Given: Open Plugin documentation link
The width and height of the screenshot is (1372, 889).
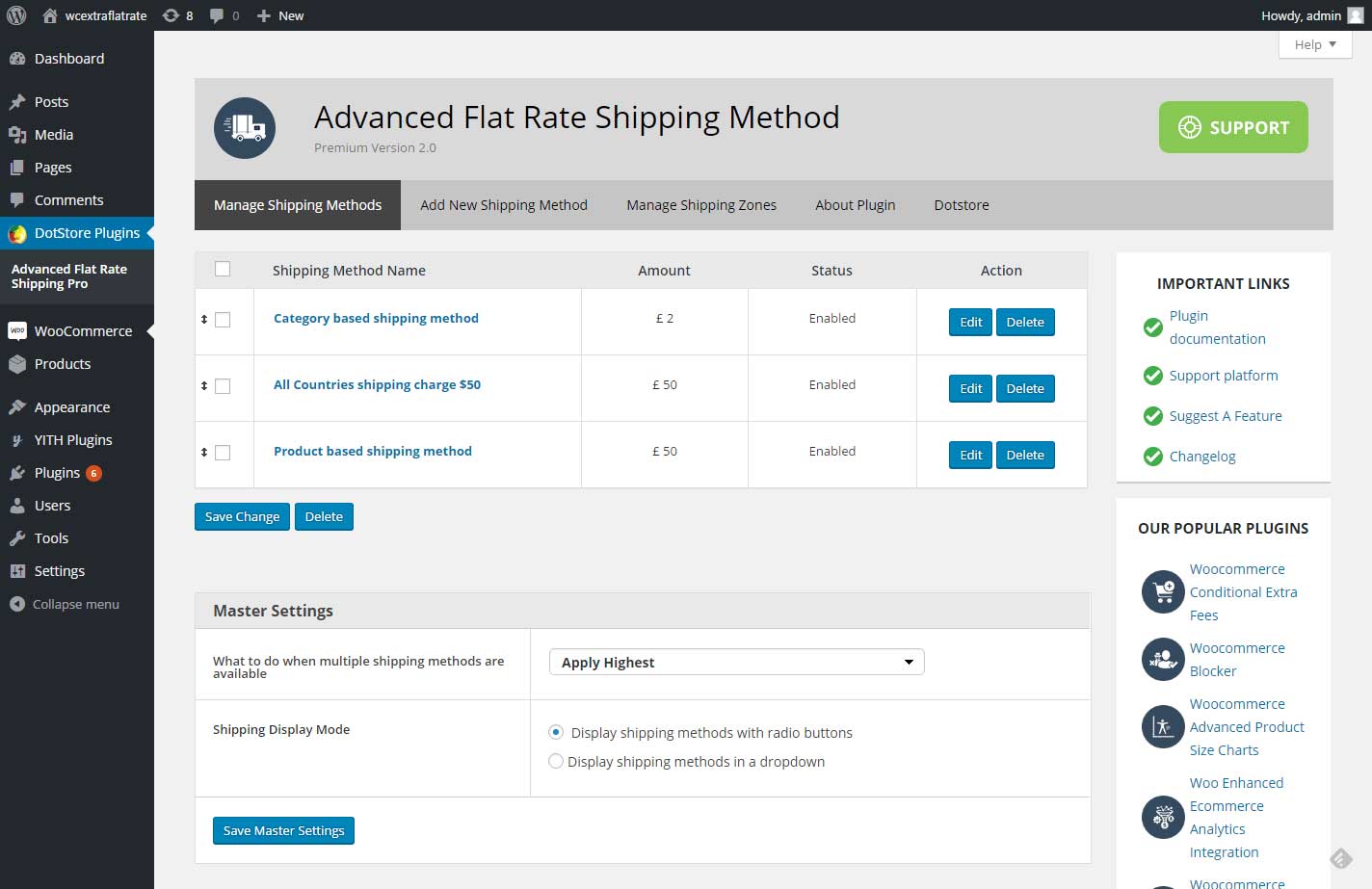Looking at the screenshot, I should tap(1217, 327).
